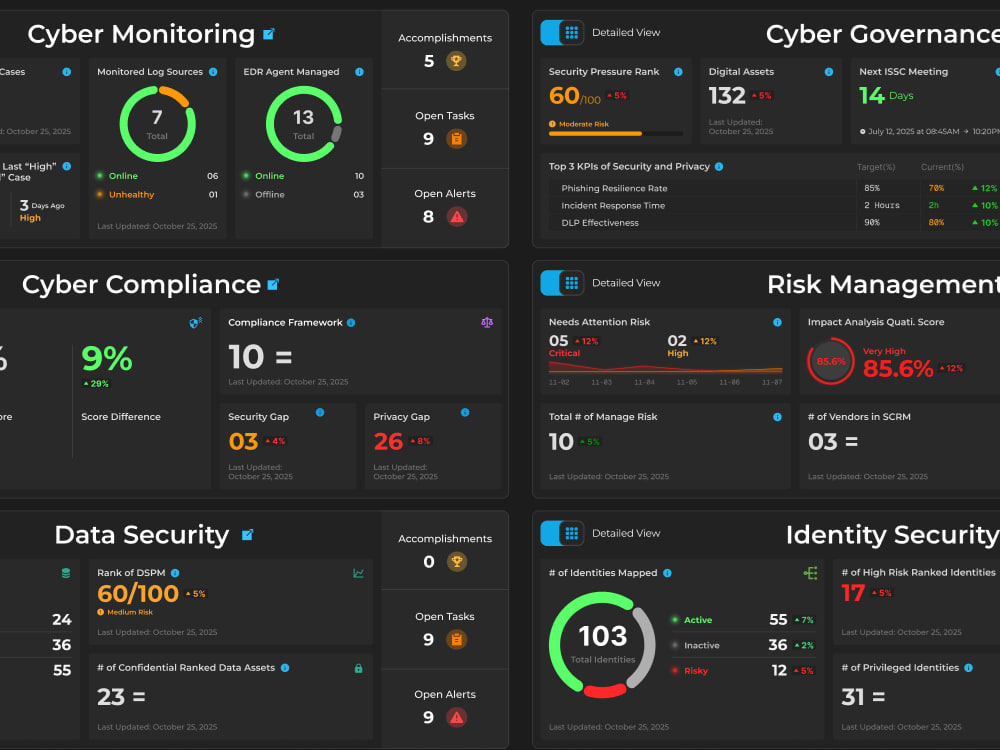Click # of Vendors in SCRM value 03
1000x750 pixels.
pos(823,442)
